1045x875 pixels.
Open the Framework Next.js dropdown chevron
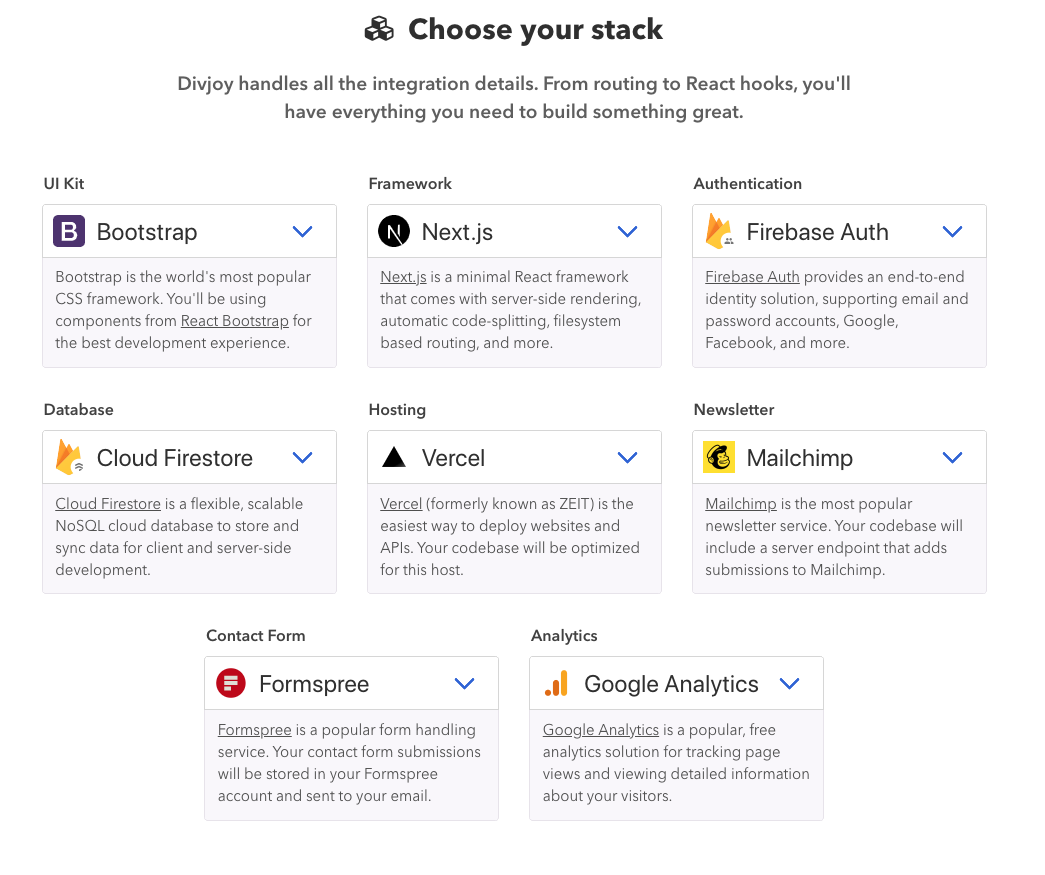[627, 231]
